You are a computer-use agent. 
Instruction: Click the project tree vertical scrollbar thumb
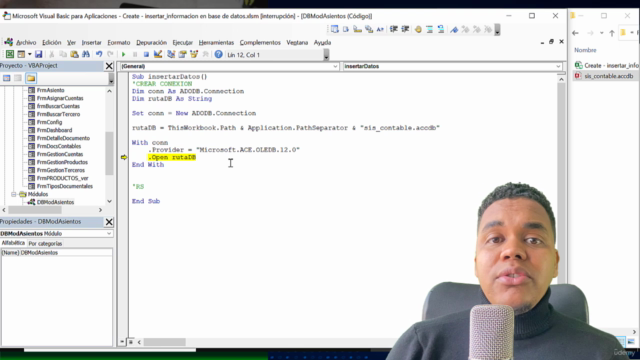click(x=109, y=153)
